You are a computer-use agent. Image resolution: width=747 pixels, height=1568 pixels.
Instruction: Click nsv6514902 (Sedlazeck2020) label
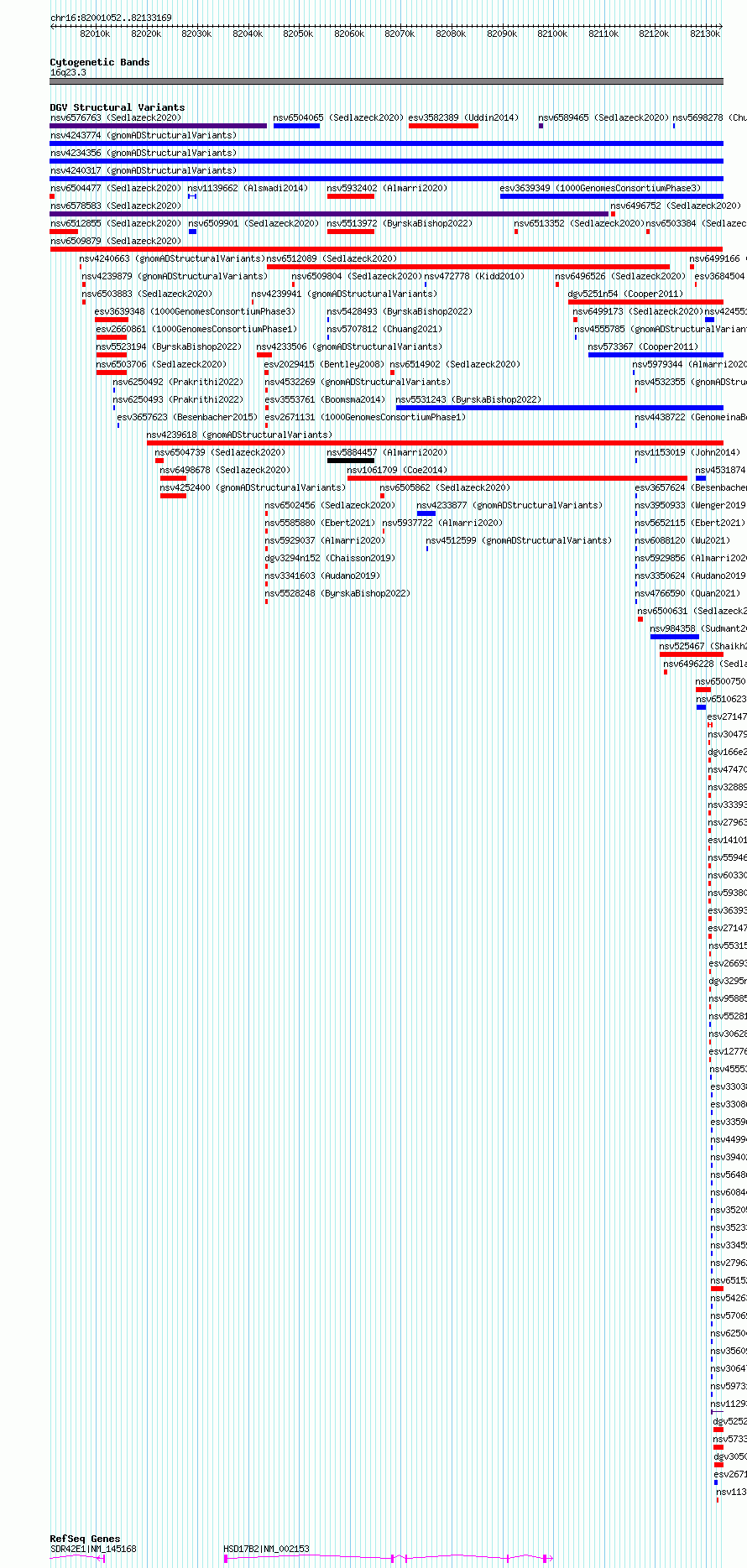point(455,364)
